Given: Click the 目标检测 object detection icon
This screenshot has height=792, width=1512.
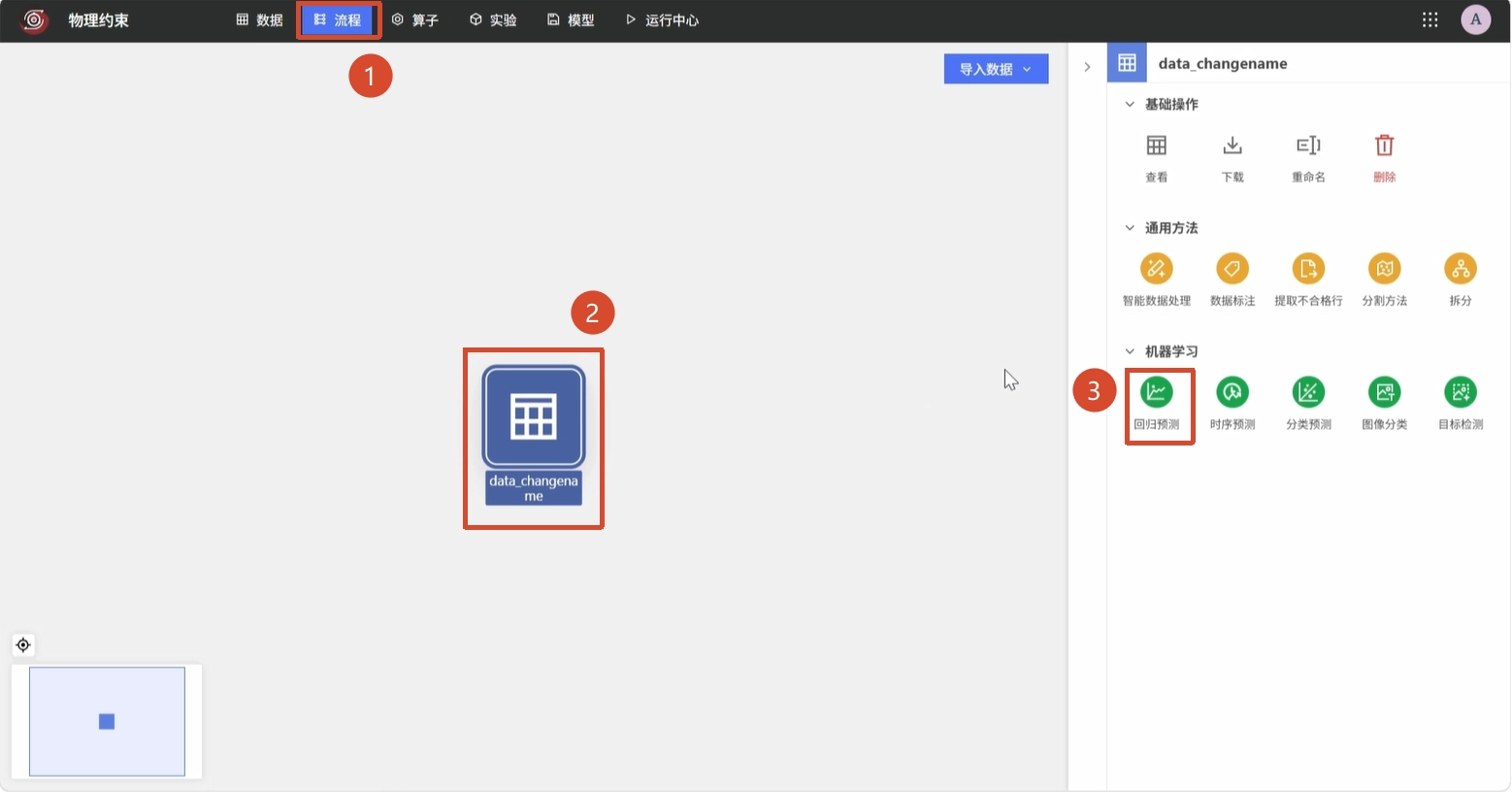Looking at the screenshot, I should click(x=1461, y=392).
